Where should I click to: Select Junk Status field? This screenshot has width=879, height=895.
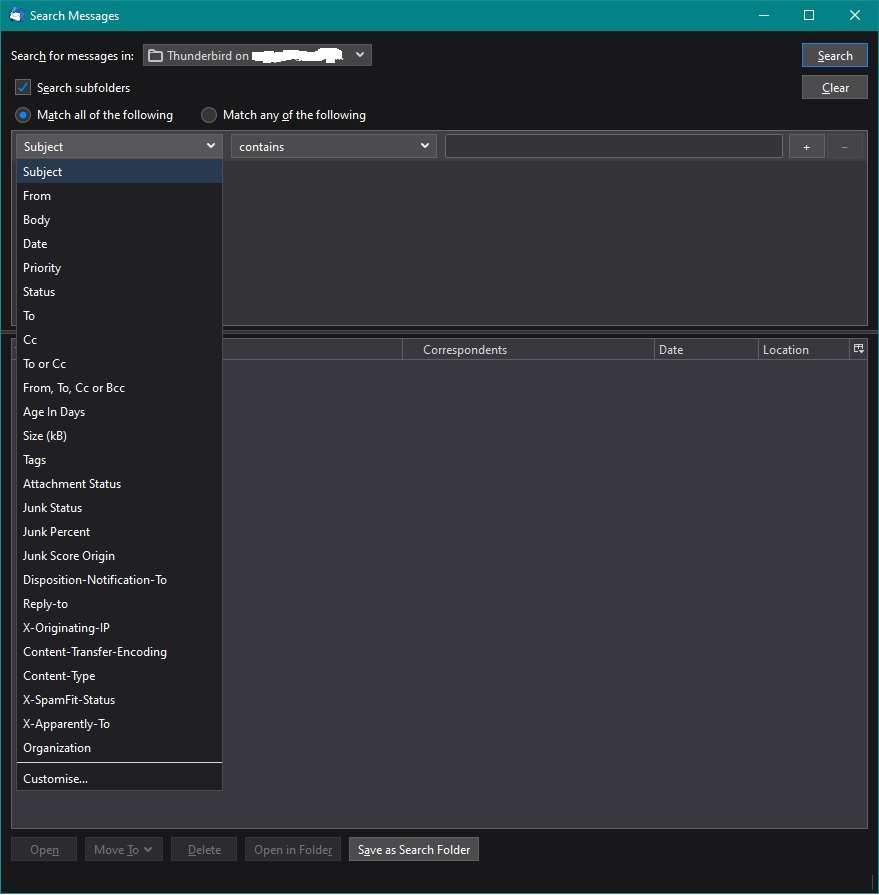119,507
